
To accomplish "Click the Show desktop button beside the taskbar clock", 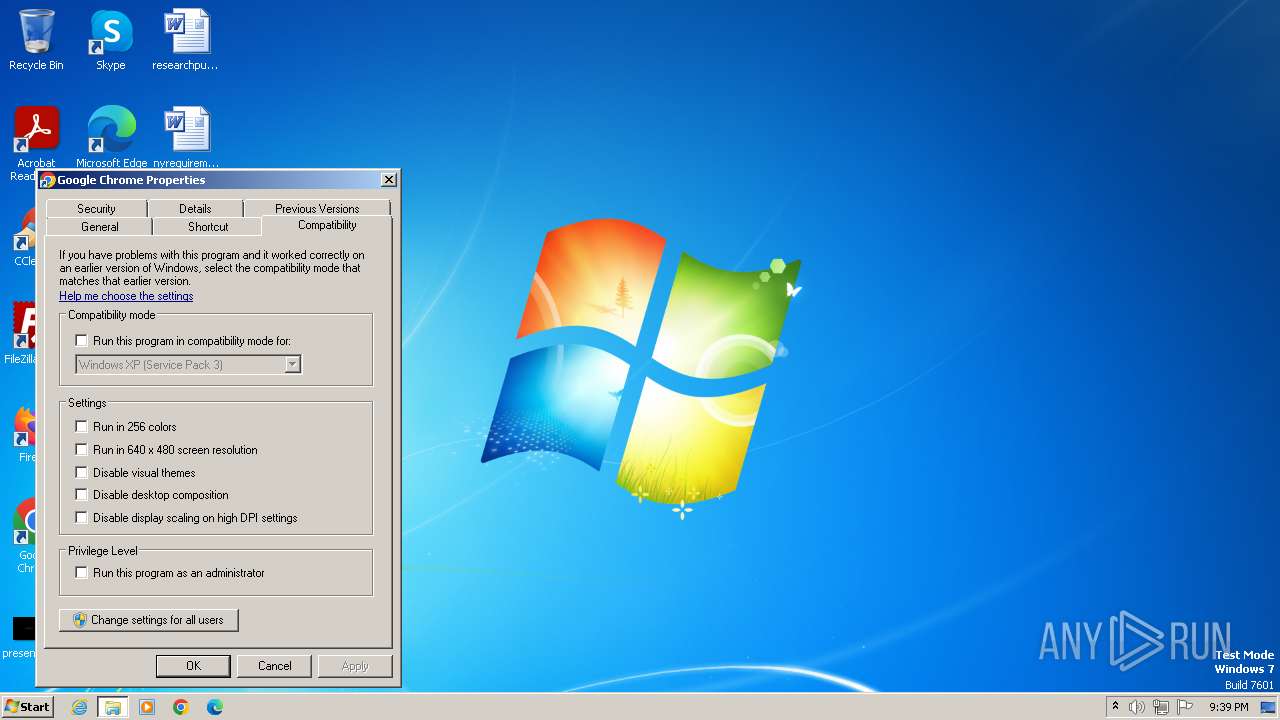I will [x=1269, y=707].
